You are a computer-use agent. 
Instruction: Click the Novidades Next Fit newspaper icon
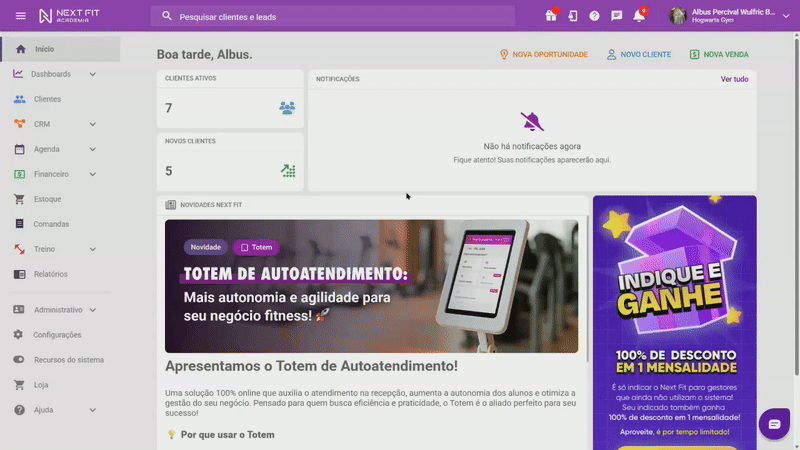pos(170,205)
